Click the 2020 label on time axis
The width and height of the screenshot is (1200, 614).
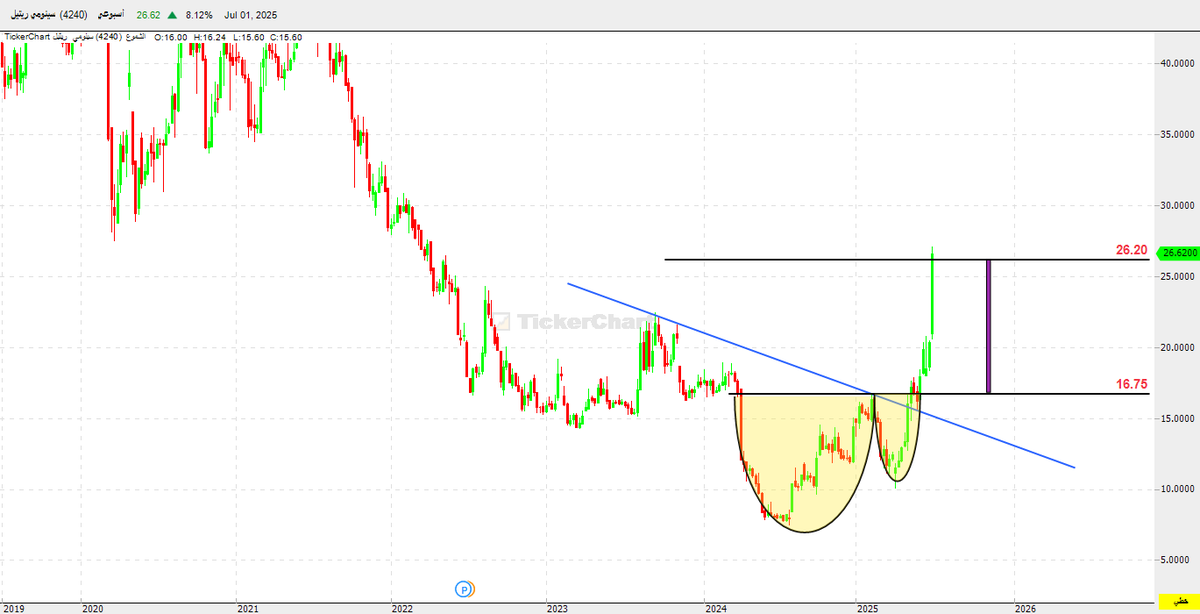click(x=93, y=607)
